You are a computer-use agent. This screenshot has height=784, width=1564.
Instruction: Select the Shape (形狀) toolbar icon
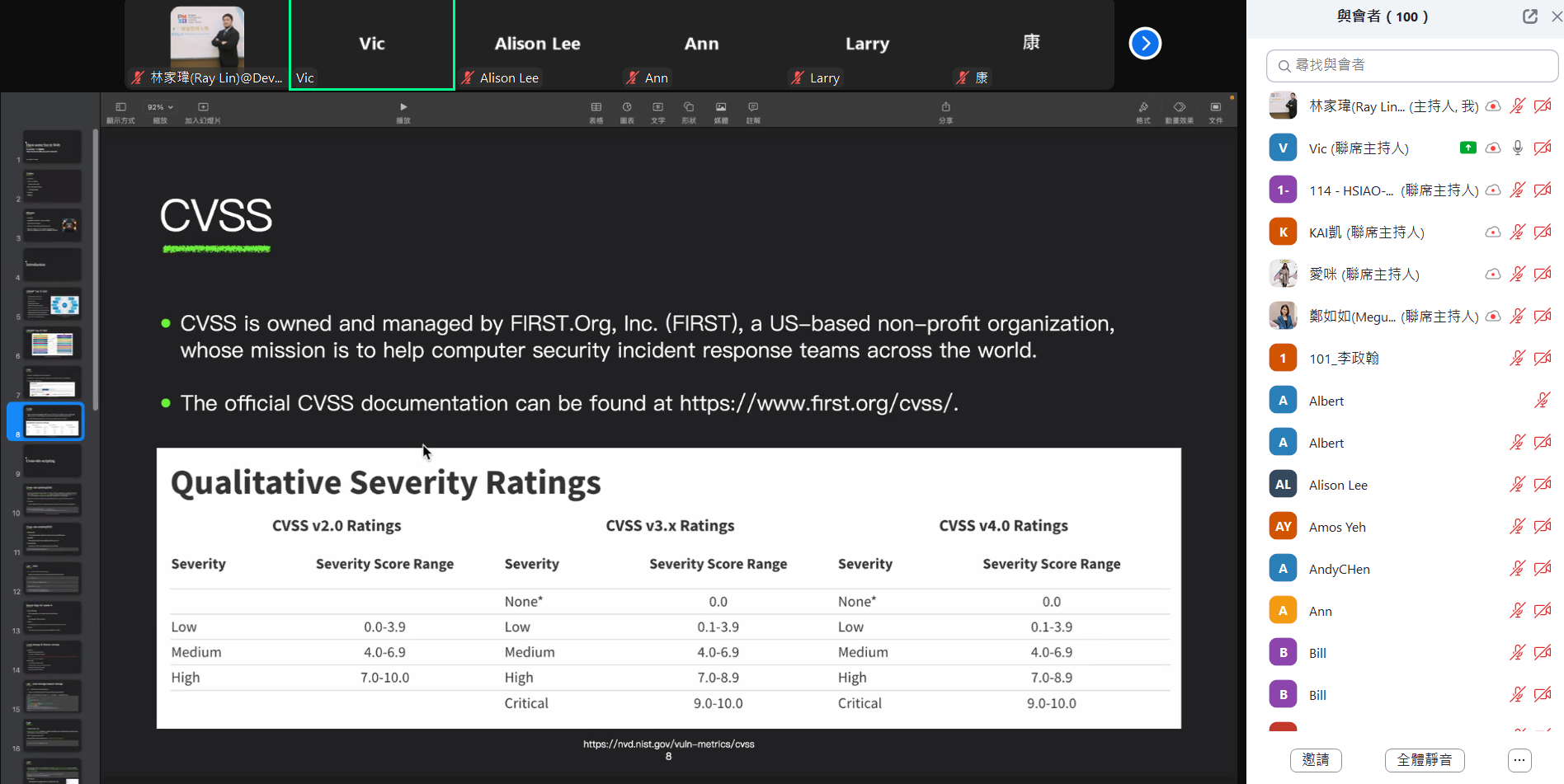click(x=689, y=108)
